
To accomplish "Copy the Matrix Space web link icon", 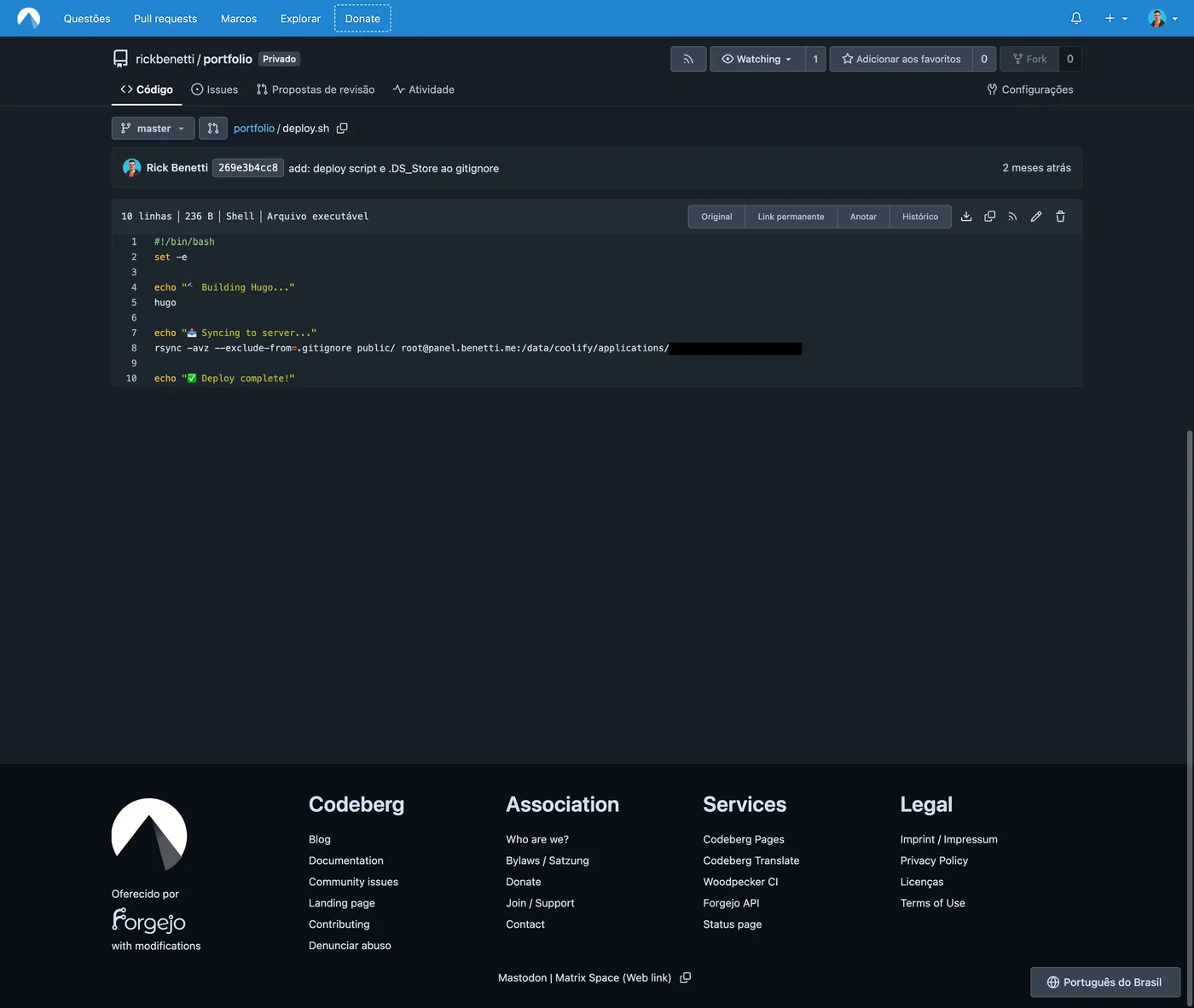I will 686,978.
